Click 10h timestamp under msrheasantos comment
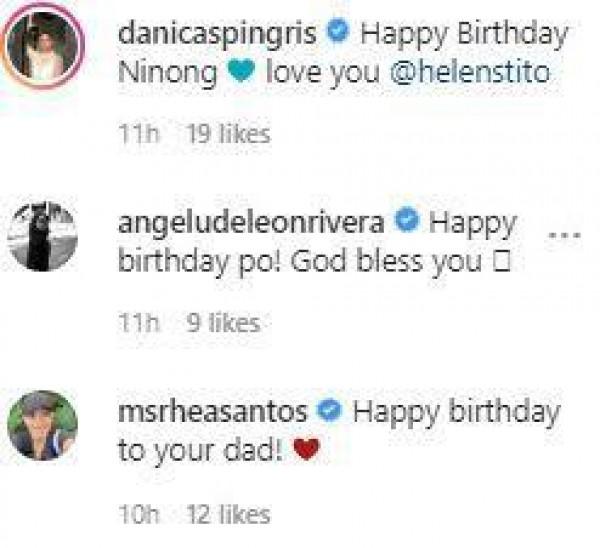This screenshot has height=548, width=600. coord(139,514)
